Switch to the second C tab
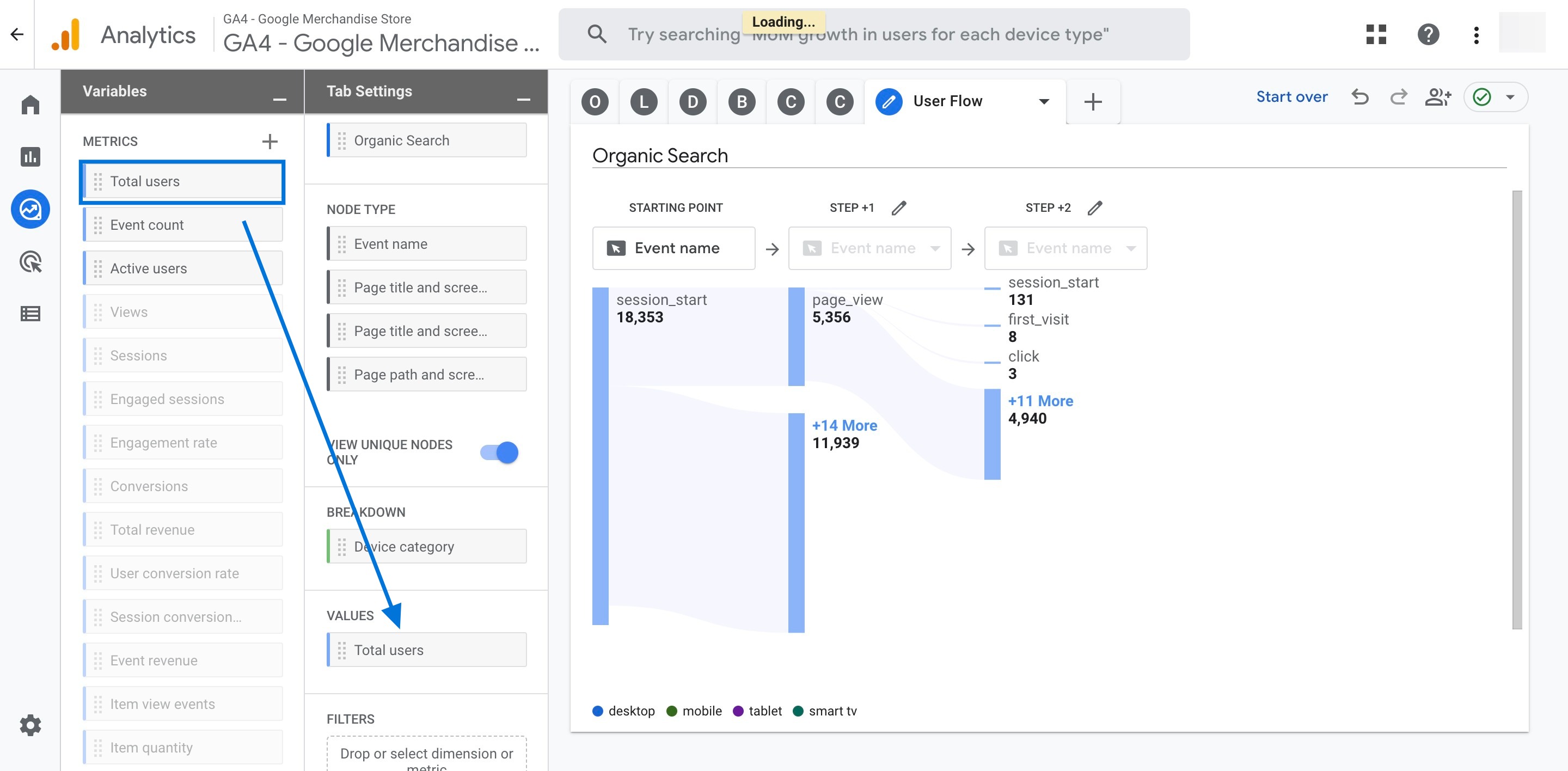The width and height of the screenshot is (1568, 771). pos(840,102)
